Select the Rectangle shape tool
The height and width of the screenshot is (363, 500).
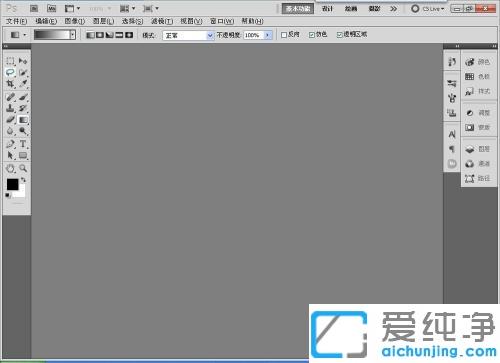[23, 155]
